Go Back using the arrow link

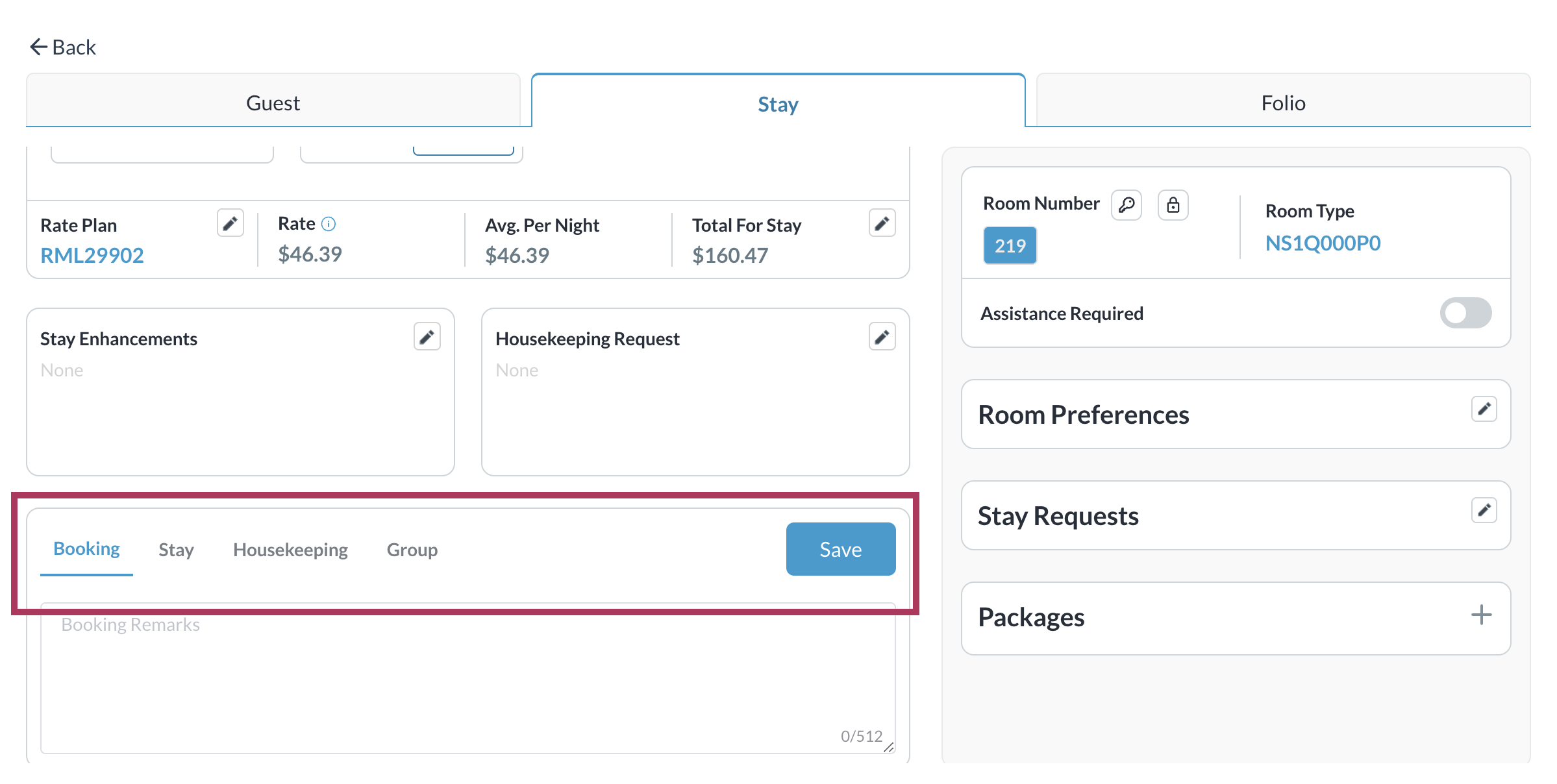click(63, 47)
